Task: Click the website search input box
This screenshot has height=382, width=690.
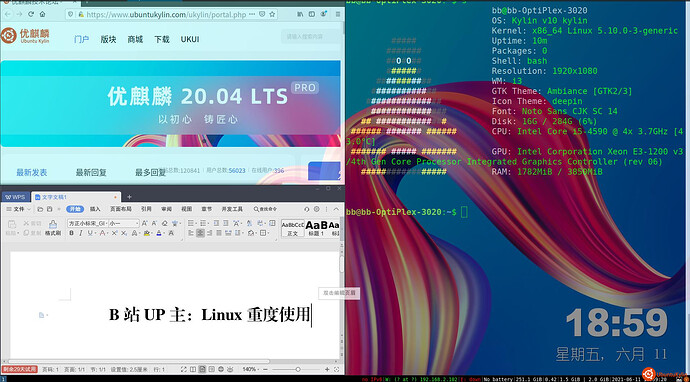Action: pyautogui.click(x=311, y=37)
